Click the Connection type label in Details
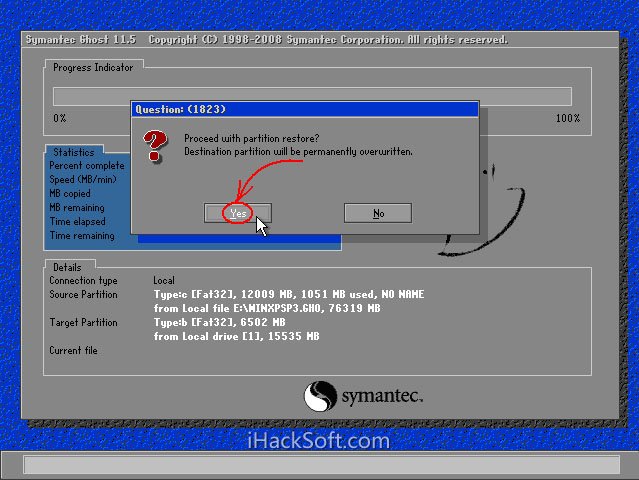 click(x=83, y=281)
